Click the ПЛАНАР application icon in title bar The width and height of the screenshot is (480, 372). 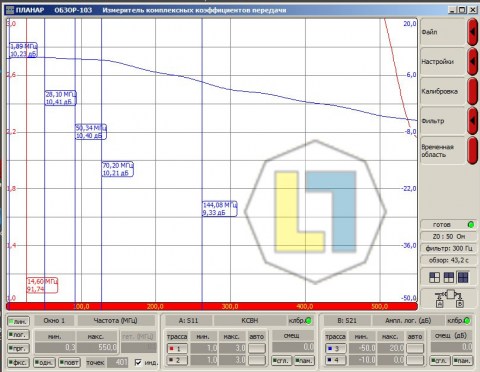(10, 10)
